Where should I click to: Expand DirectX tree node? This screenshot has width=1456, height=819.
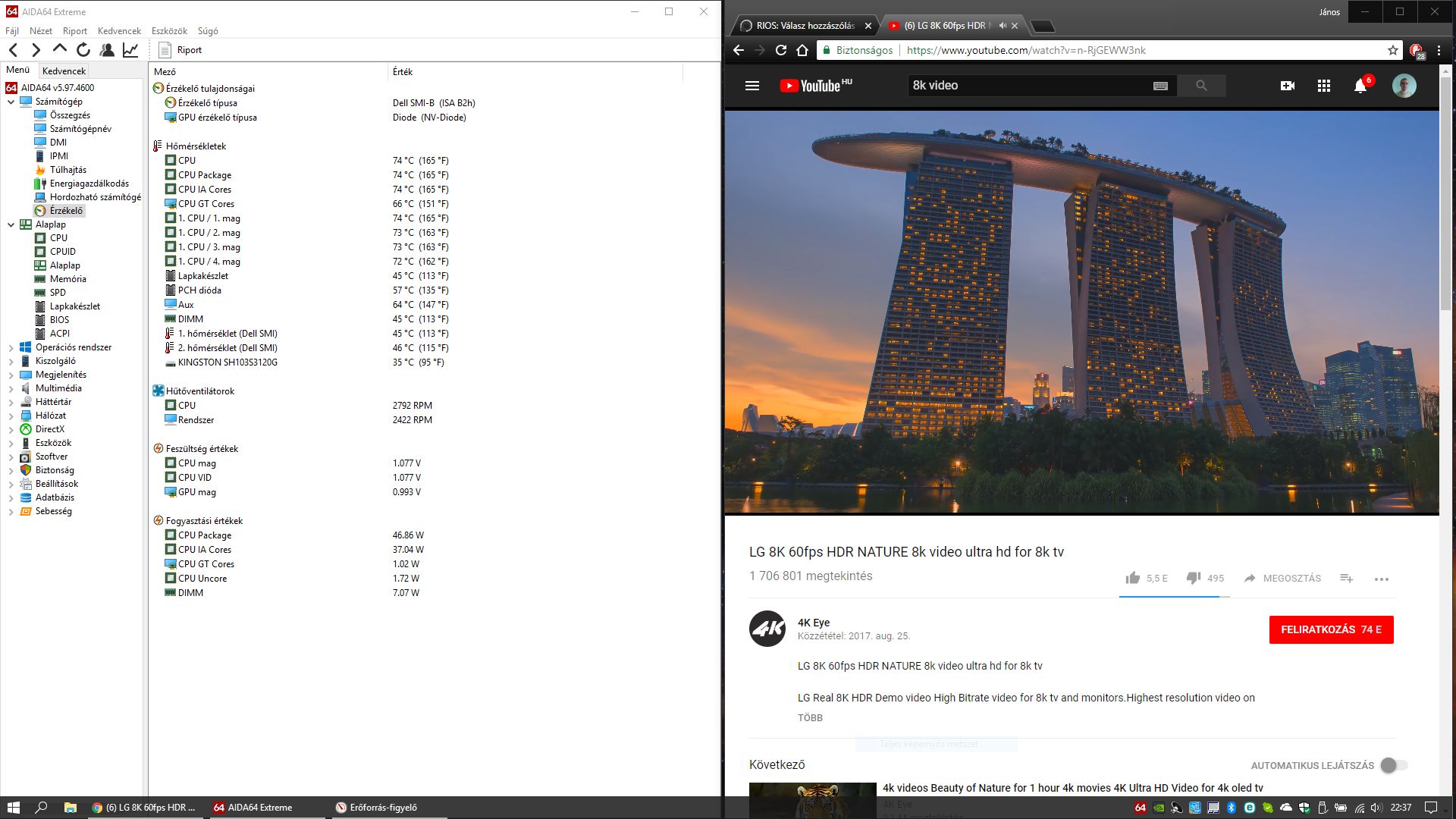11,429
